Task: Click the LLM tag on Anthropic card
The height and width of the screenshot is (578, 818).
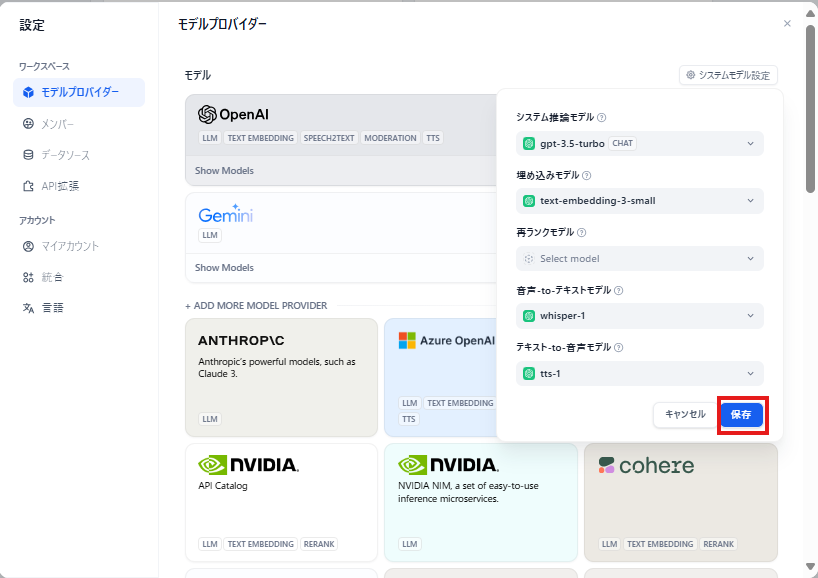Action: [x=210, y=419]
